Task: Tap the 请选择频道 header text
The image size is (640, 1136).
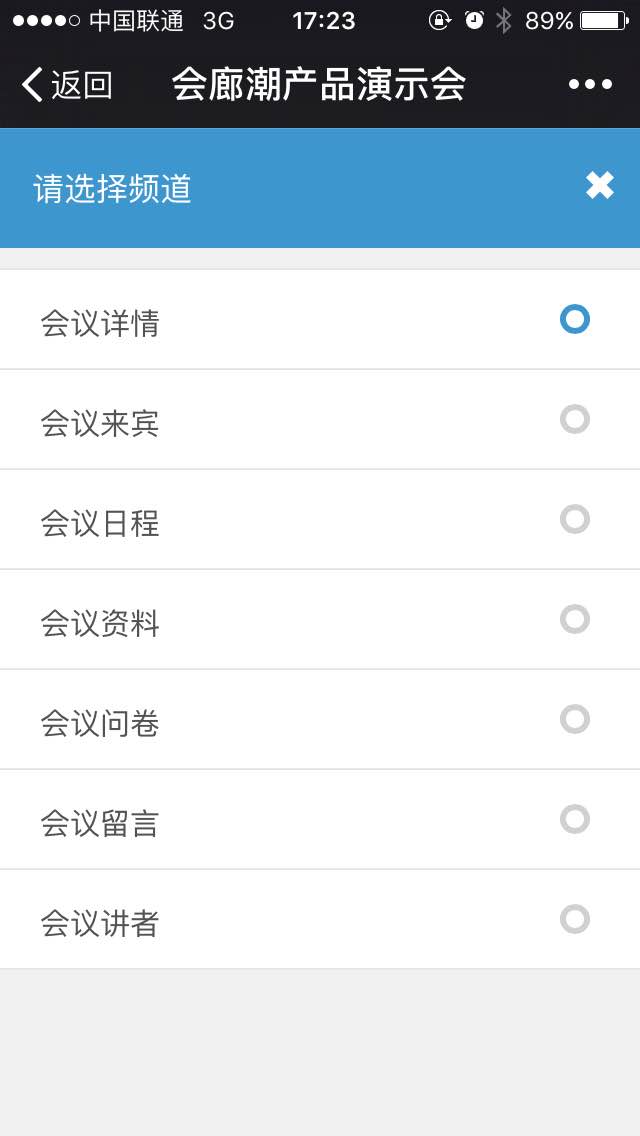Action: tap(113, 189)
